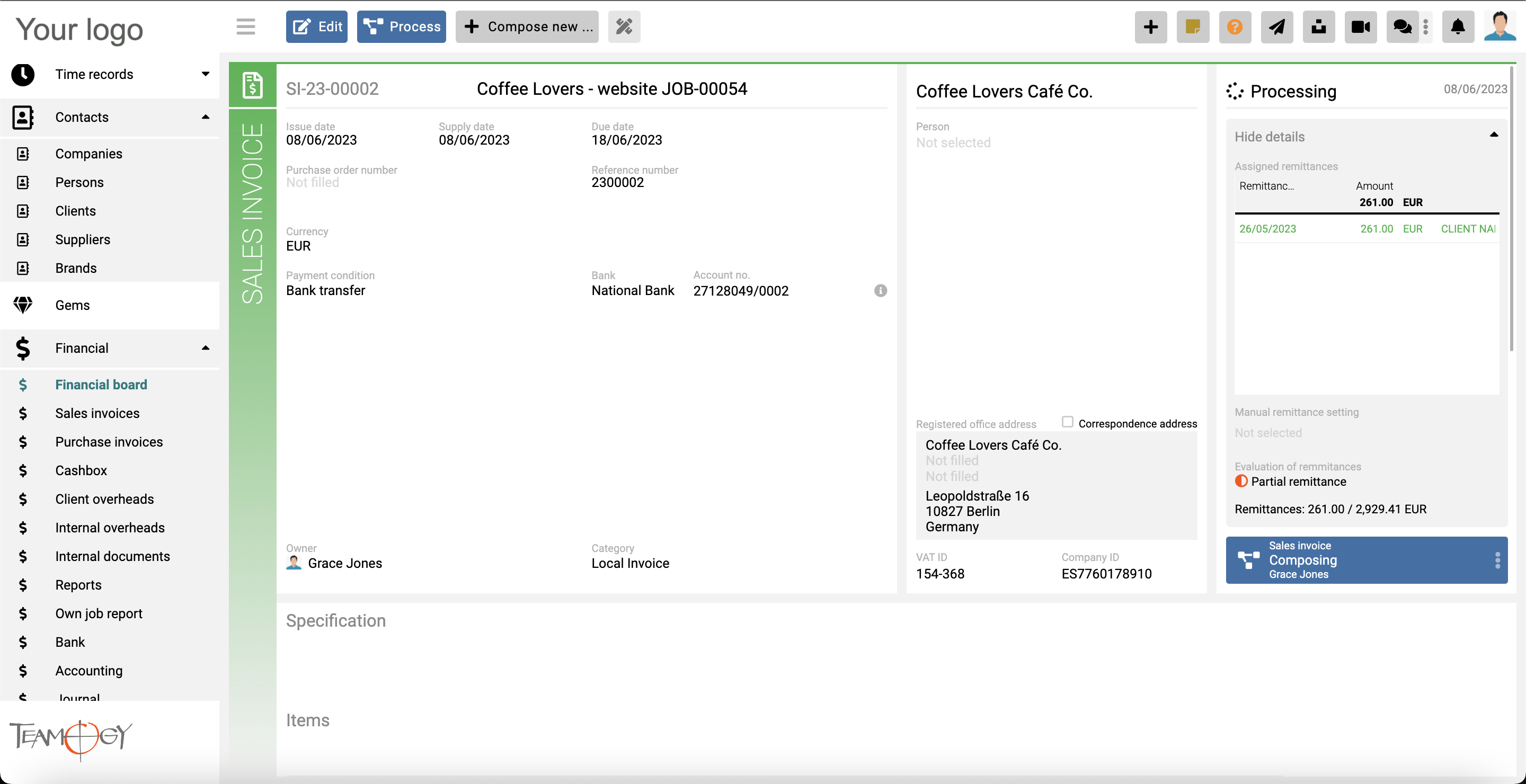Click invoice number SI-23-00002
Image resolution: width=1526 pixels, height=784 pixels.
[x=332, y=89]
